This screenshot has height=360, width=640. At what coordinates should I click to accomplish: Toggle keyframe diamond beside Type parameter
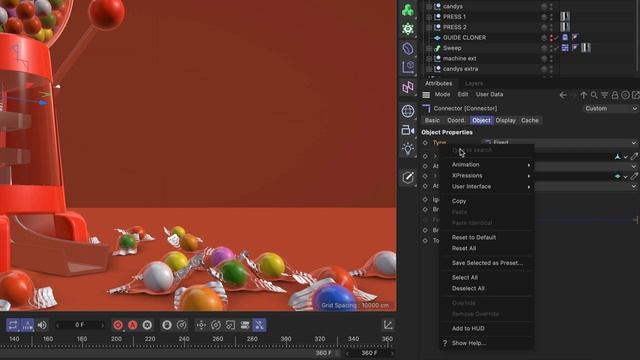[x=425, y=142]
